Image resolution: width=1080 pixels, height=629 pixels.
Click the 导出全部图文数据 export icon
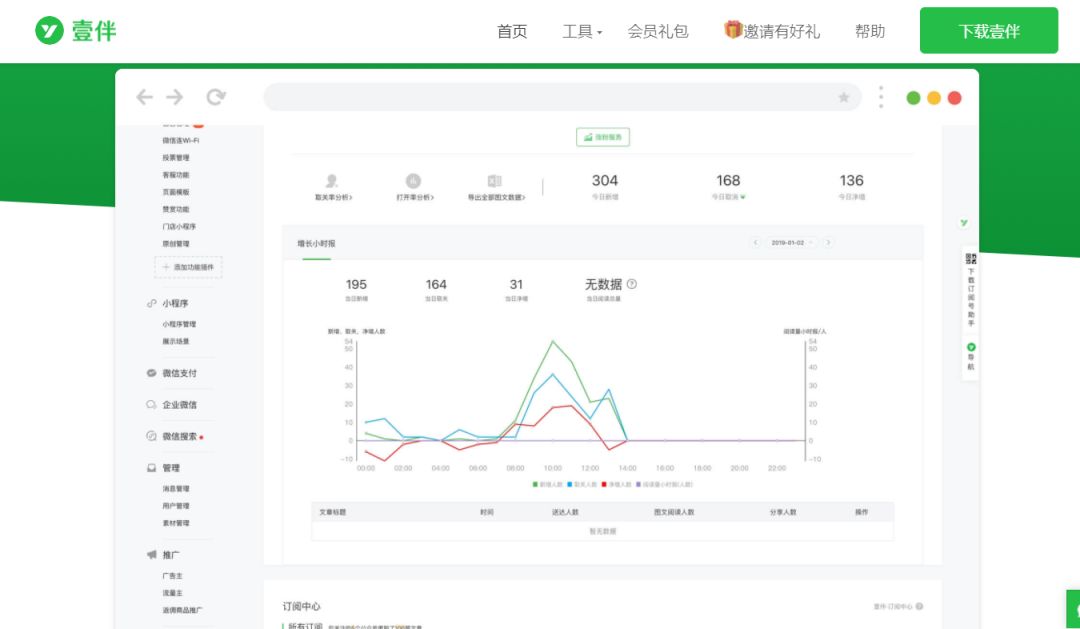(495, 179)
